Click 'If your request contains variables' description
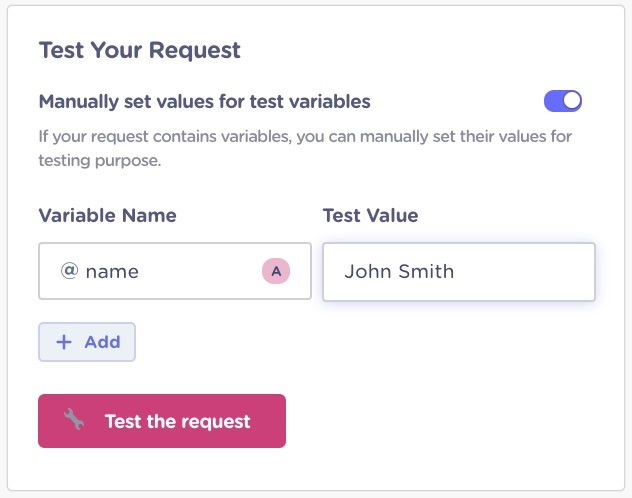 point(305,137)
